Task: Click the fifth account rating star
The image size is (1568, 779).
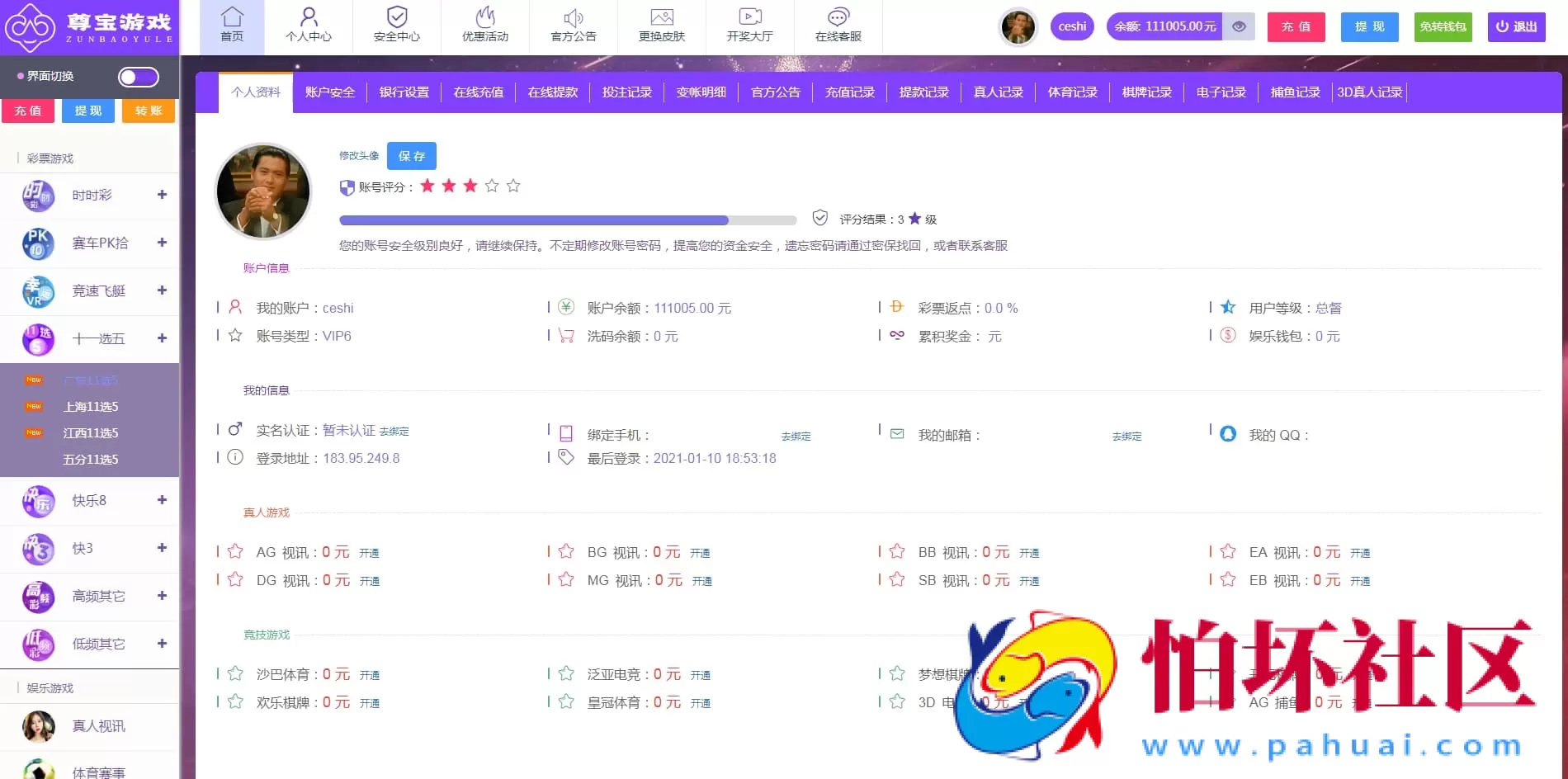Action: tap(512, 186)
